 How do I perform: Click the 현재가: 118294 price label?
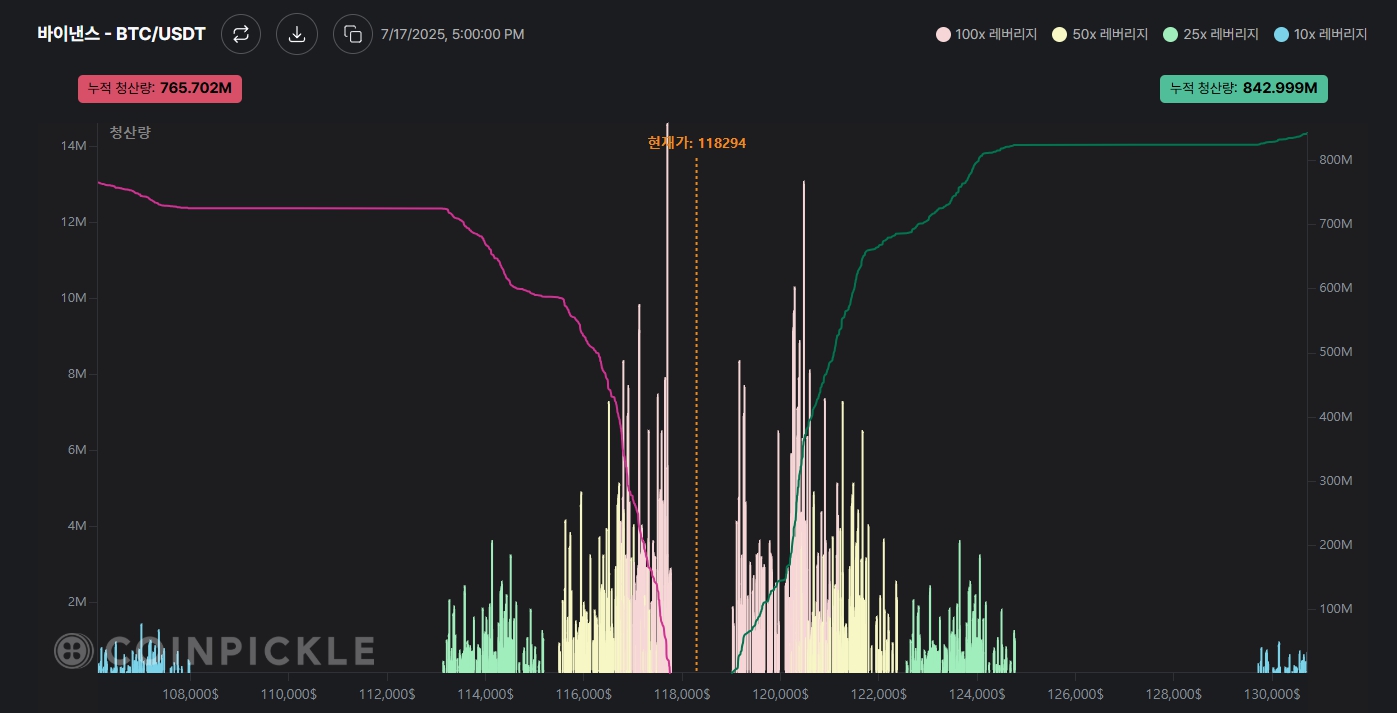coord(697,143)
